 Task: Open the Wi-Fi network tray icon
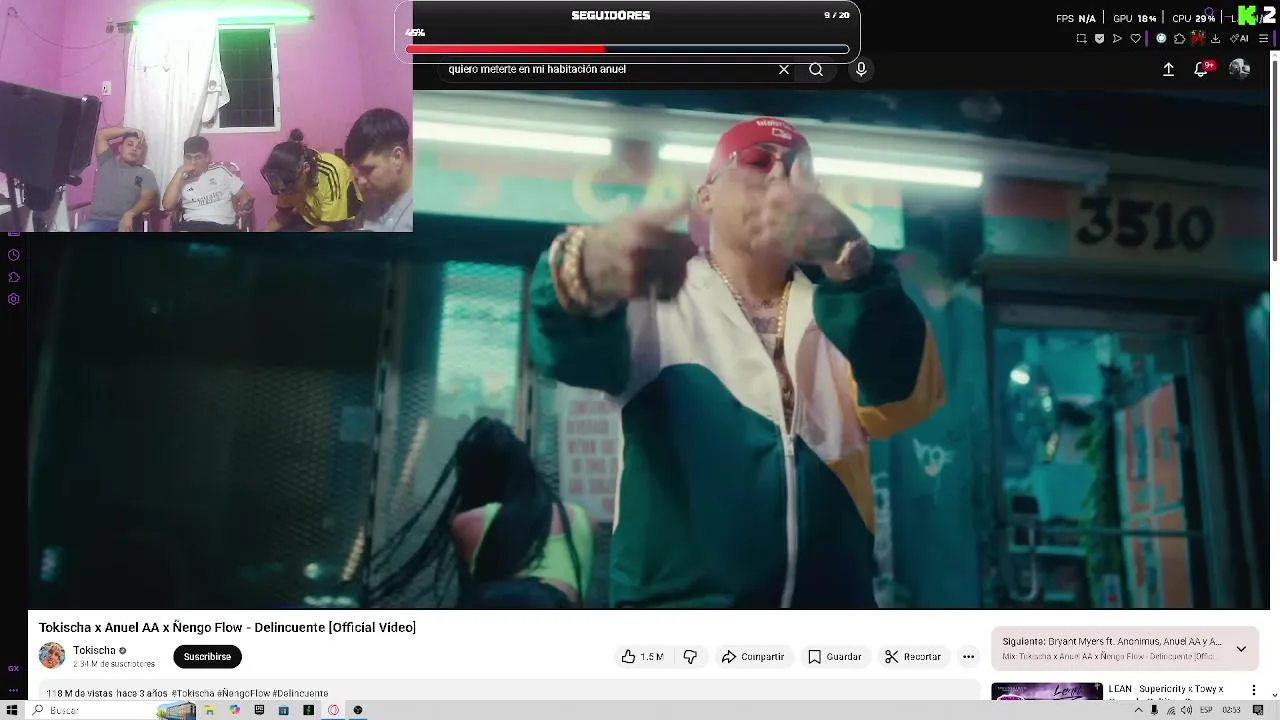[1170, 710]
